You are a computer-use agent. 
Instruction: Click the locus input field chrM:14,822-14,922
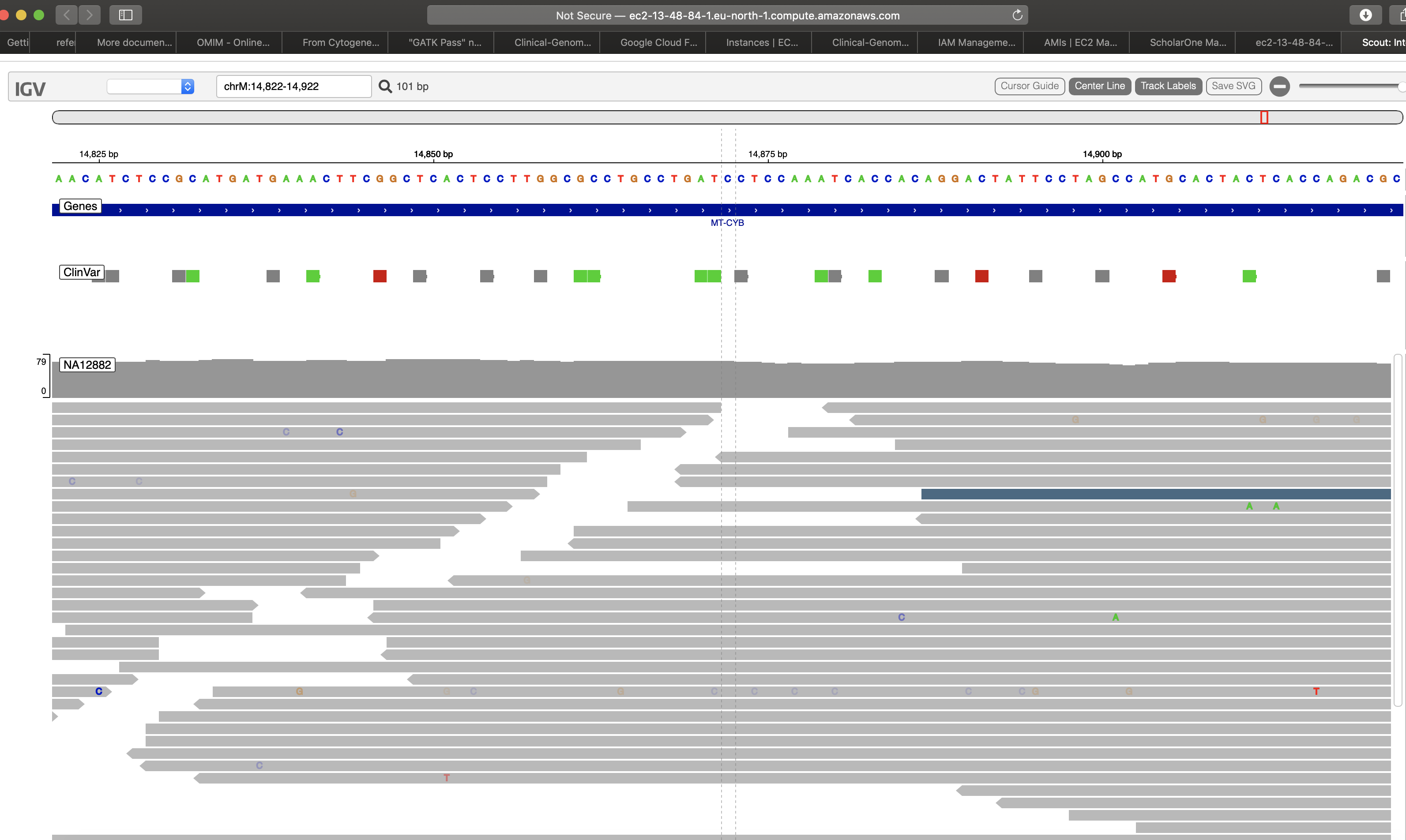tap(293, 86)
